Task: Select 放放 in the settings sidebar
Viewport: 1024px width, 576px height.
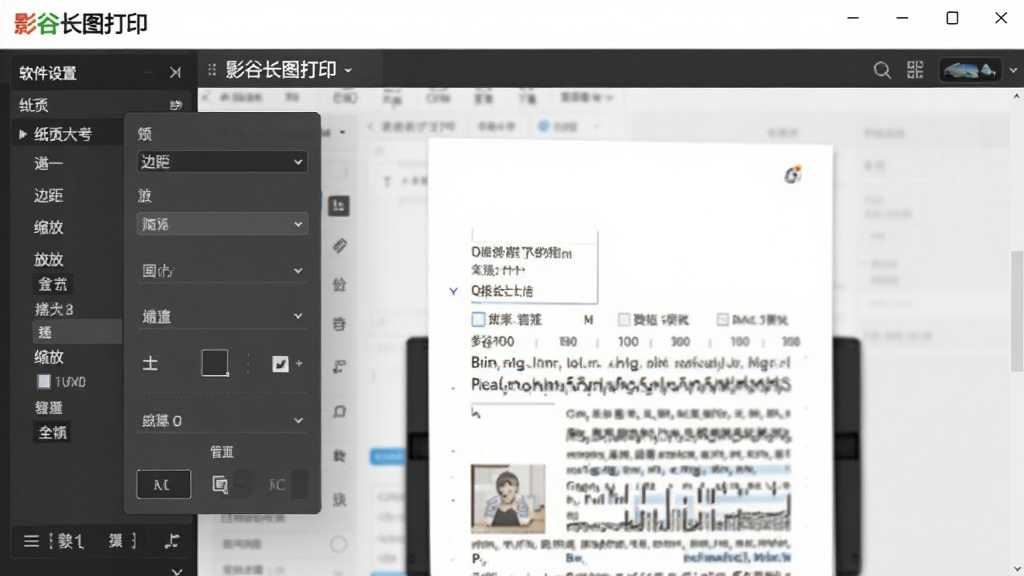Action: 49,259
